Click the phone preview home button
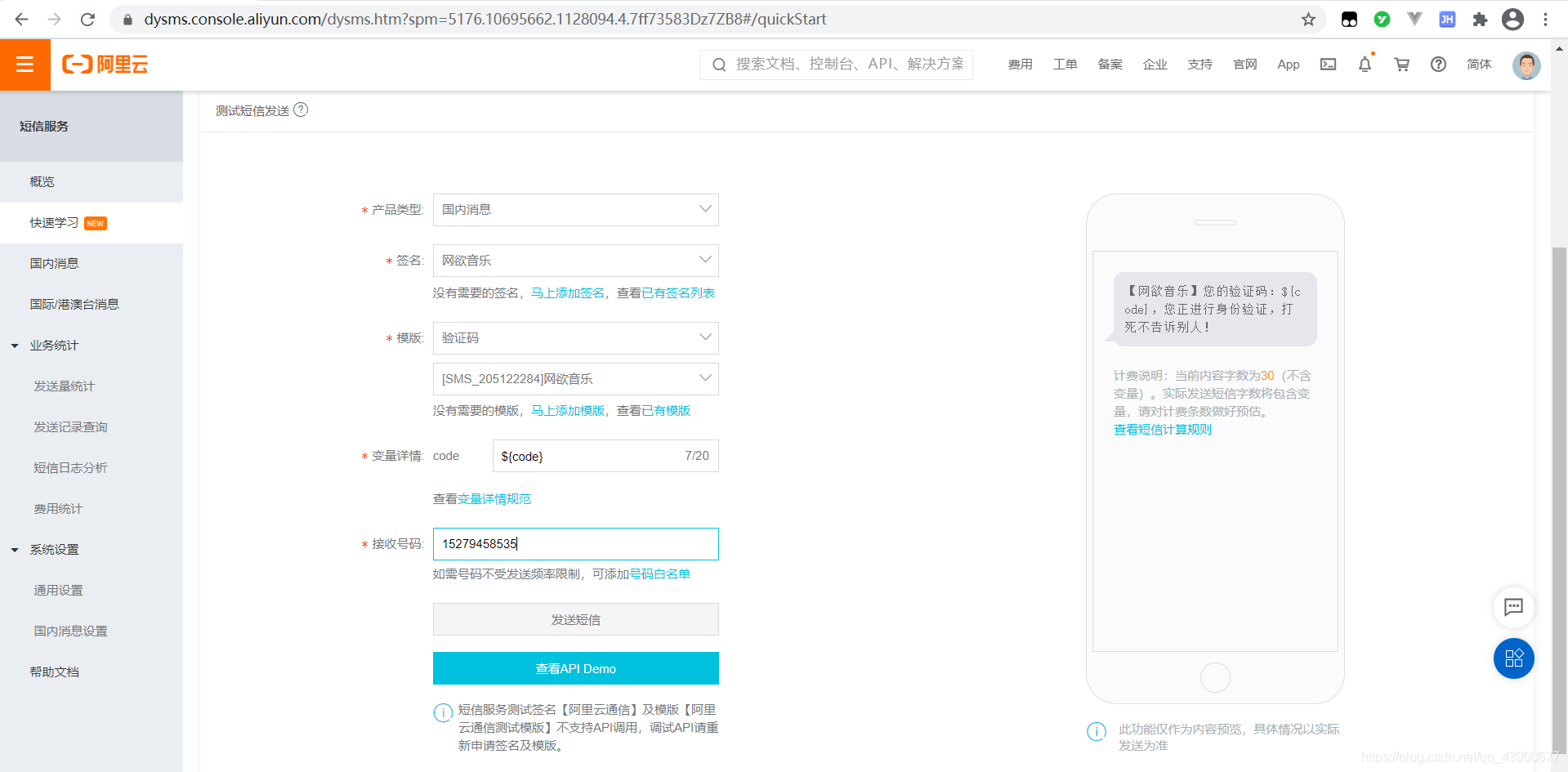 pos(1215,677)
